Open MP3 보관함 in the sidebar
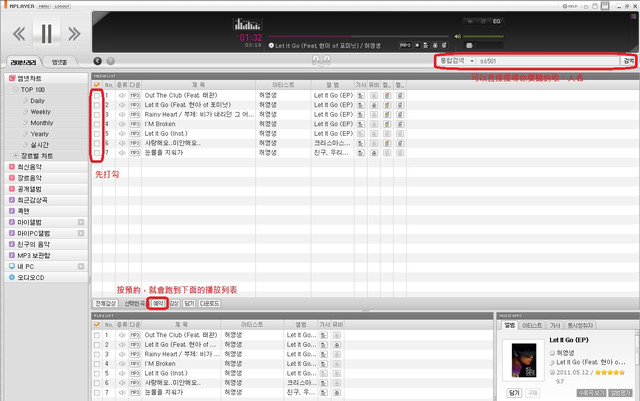The image size is (640, 401). [x=33, y=255]
